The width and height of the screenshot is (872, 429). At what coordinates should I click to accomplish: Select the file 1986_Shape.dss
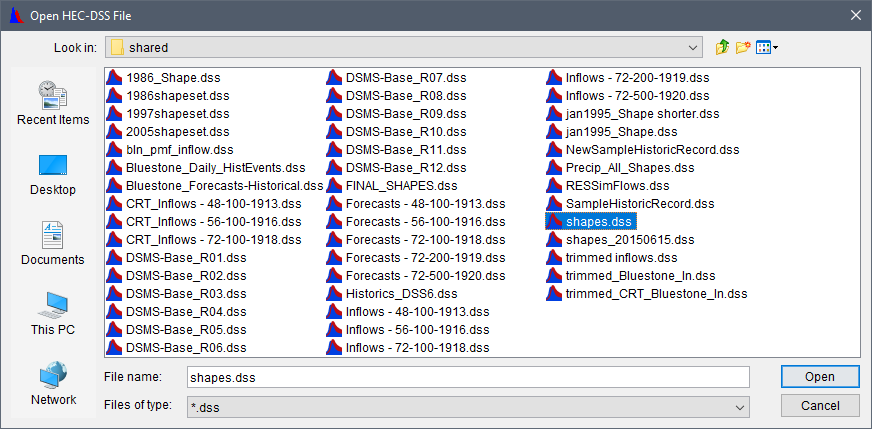point(174,78)
